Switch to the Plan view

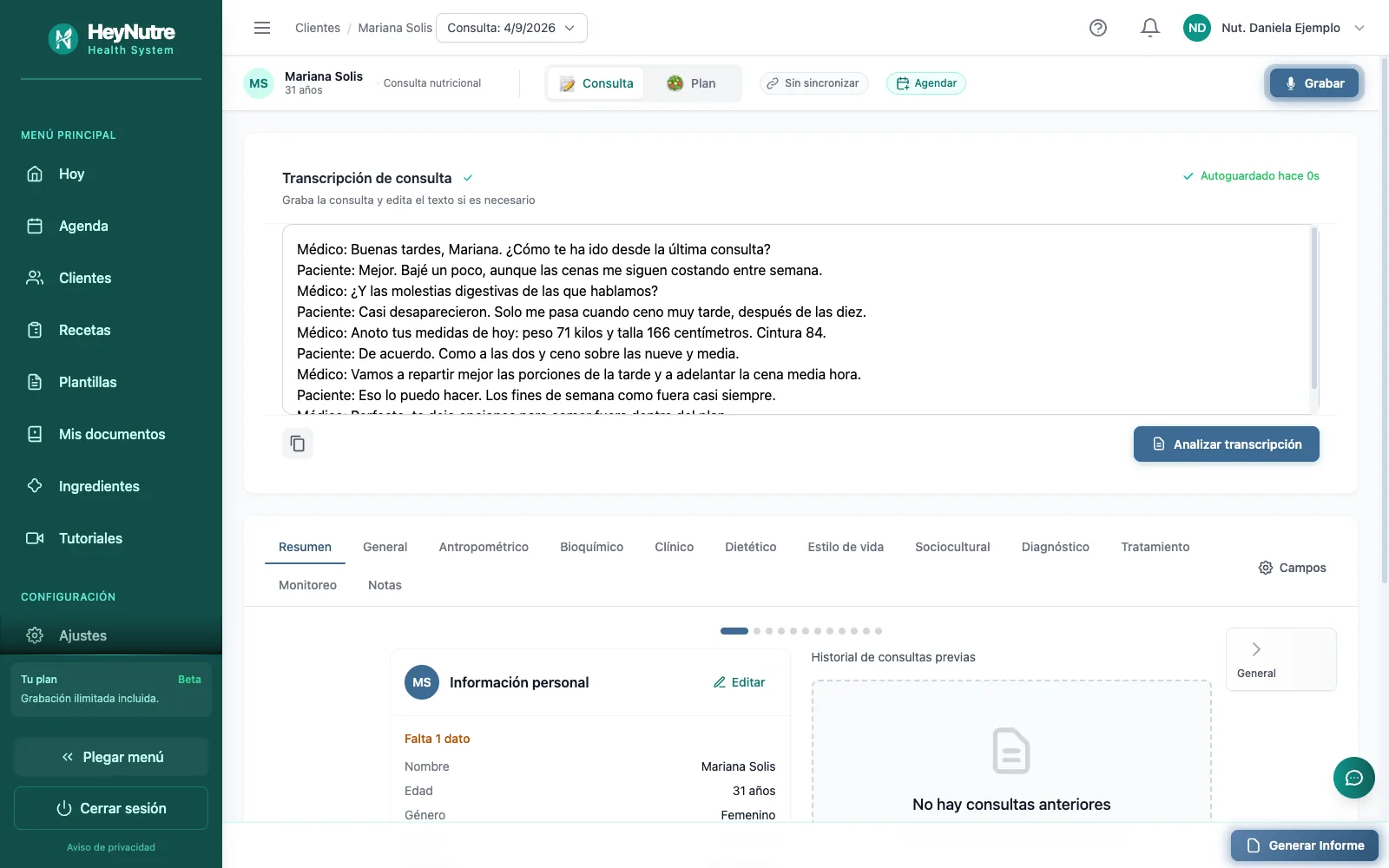(x=692, y=83)
